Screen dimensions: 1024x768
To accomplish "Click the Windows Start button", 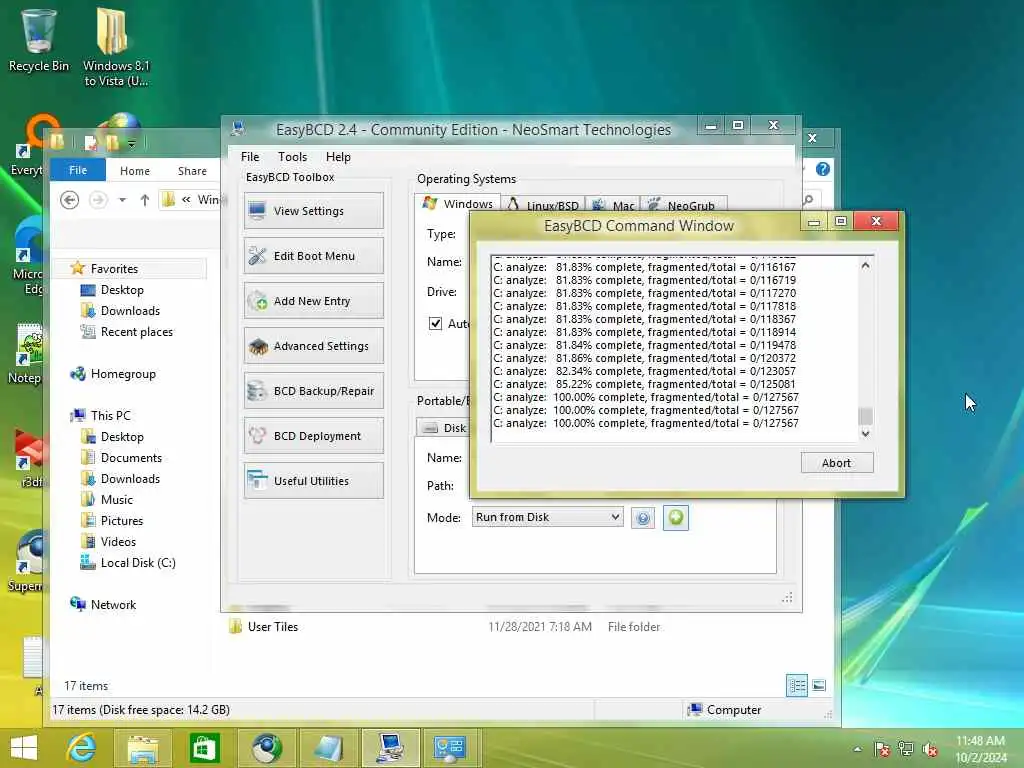I will tap(24, 748).
